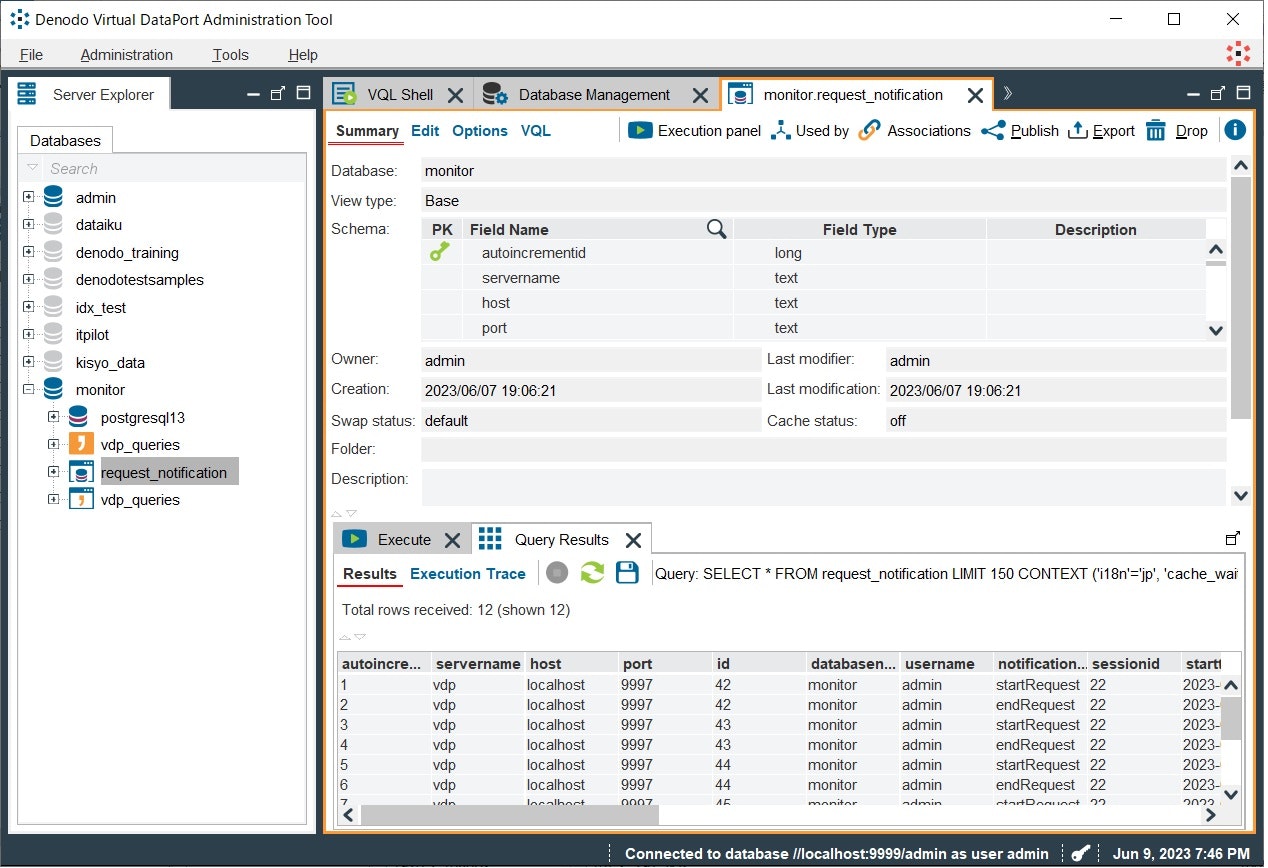Open the Administration menu
Screen dimensions: 1268x868
point(127,55)
